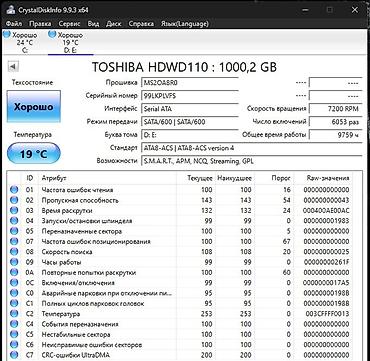370x361 pixels.
Task: Minimize the CrystalDiskInfo window
Action: tap(305, 10)
